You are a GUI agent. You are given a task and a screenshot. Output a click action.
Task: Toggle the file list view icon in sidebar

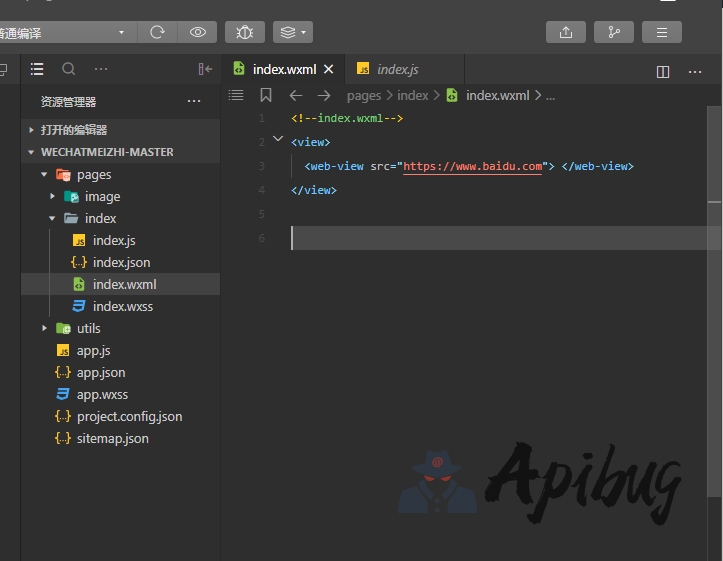[x=37, y=69]
